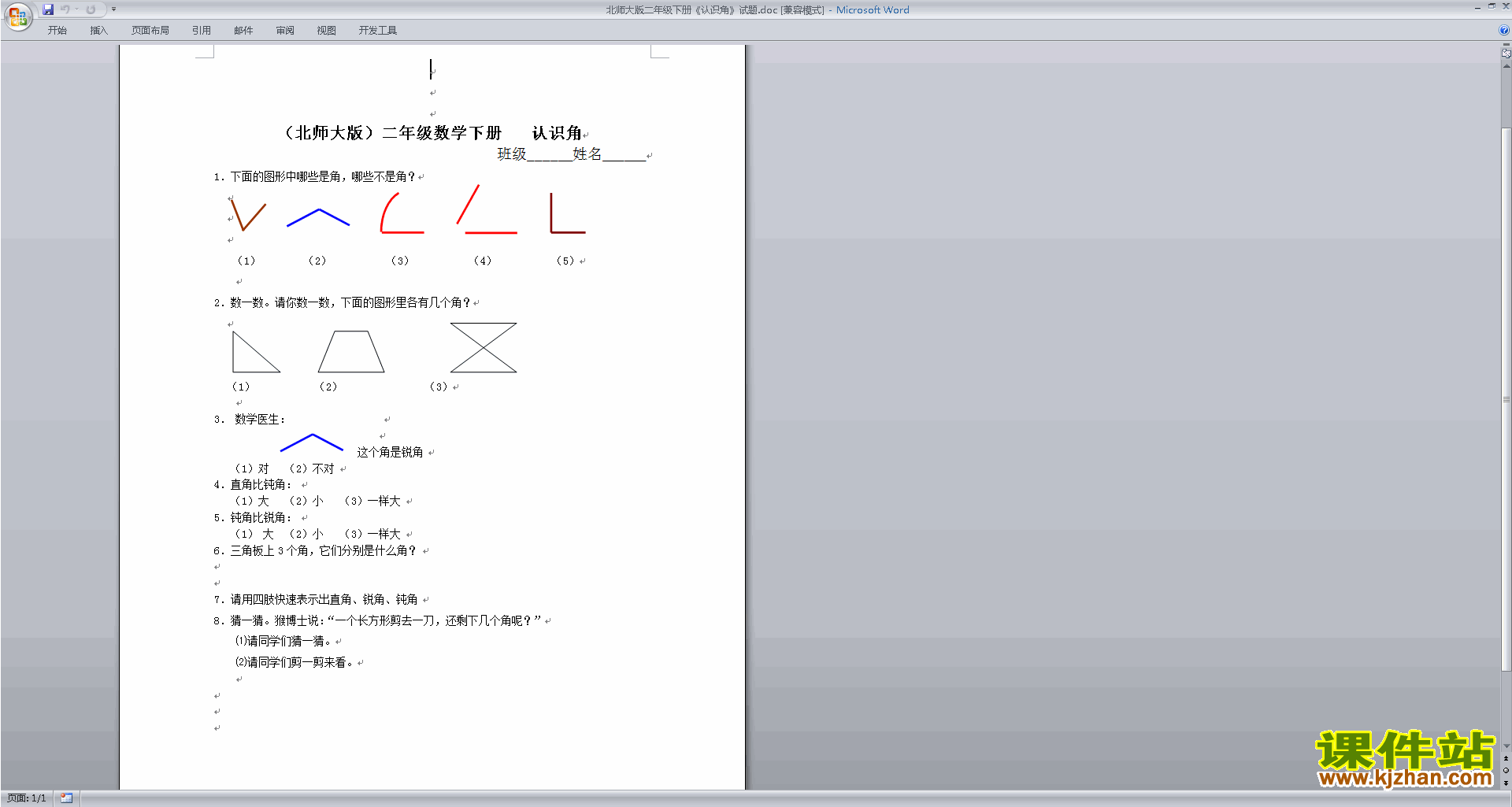Click the text 班级 on the page
Image resolution: width=1512 pixels, height=807 pixels.
pos(511,154)
